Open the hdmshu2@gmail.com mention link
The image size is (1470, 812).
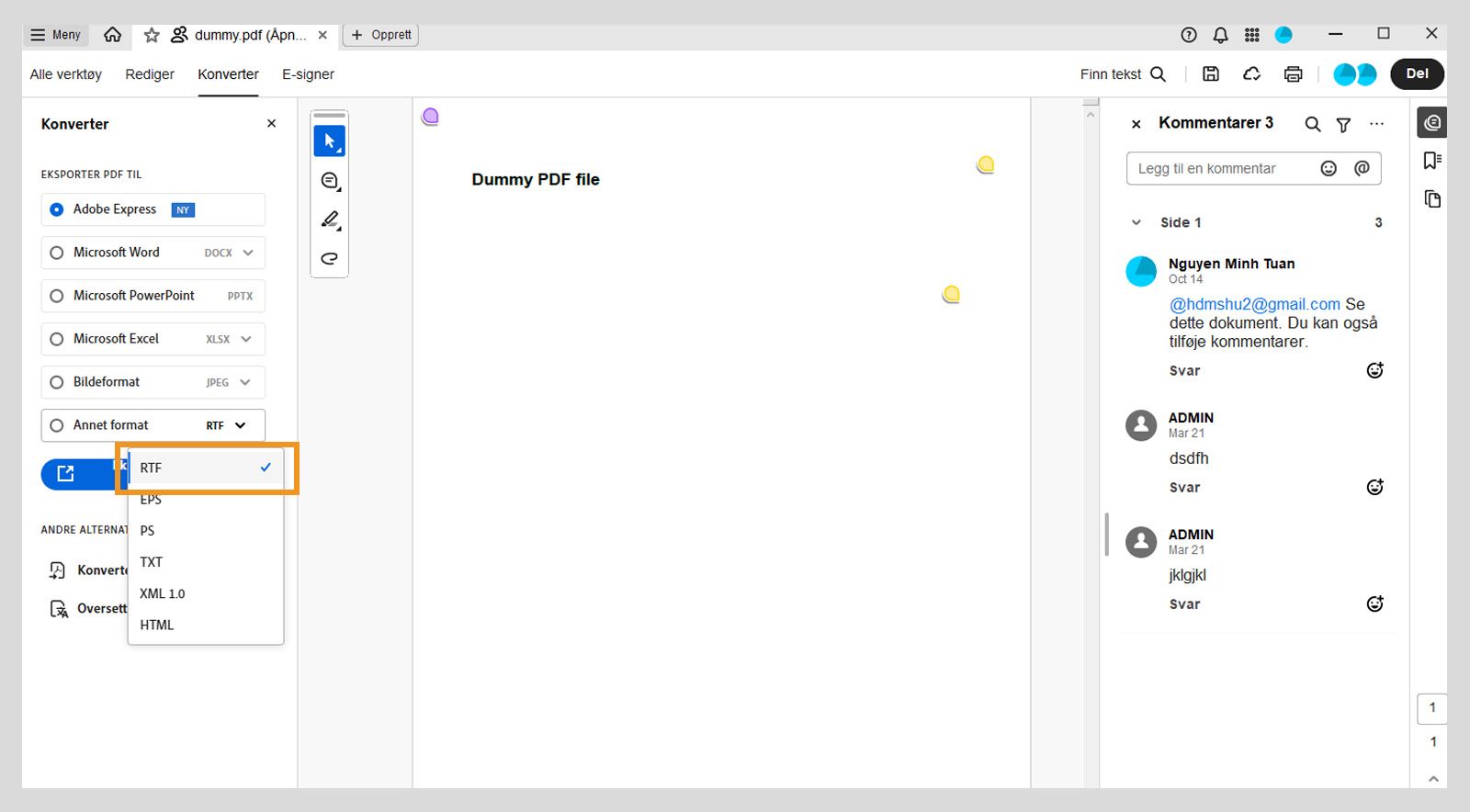click(x=1255, y=304)
